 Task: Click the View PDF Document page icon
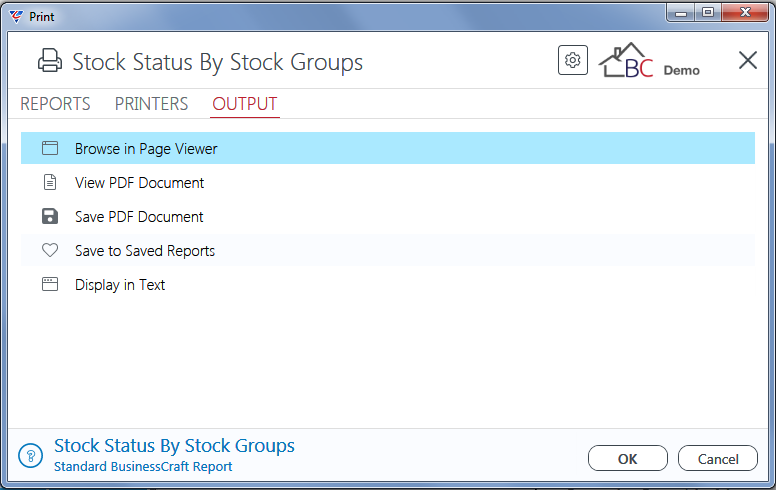pyautogui.click(x=50, y=182)
